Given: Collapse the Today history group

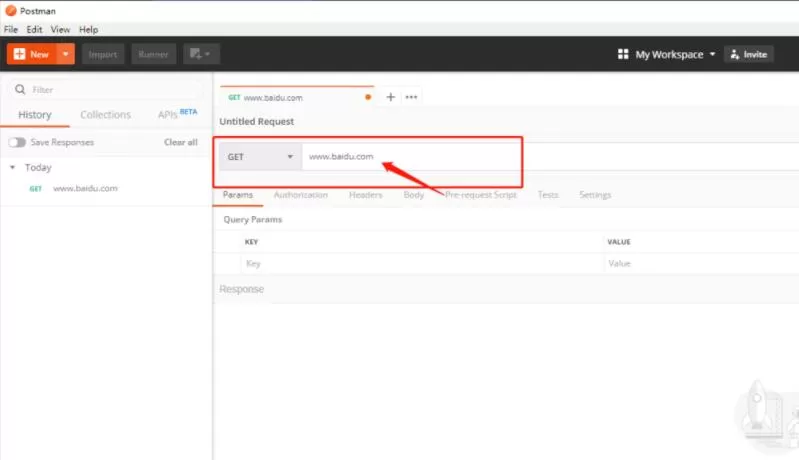Looking at the screenshot, I should [x=13, y=167].
